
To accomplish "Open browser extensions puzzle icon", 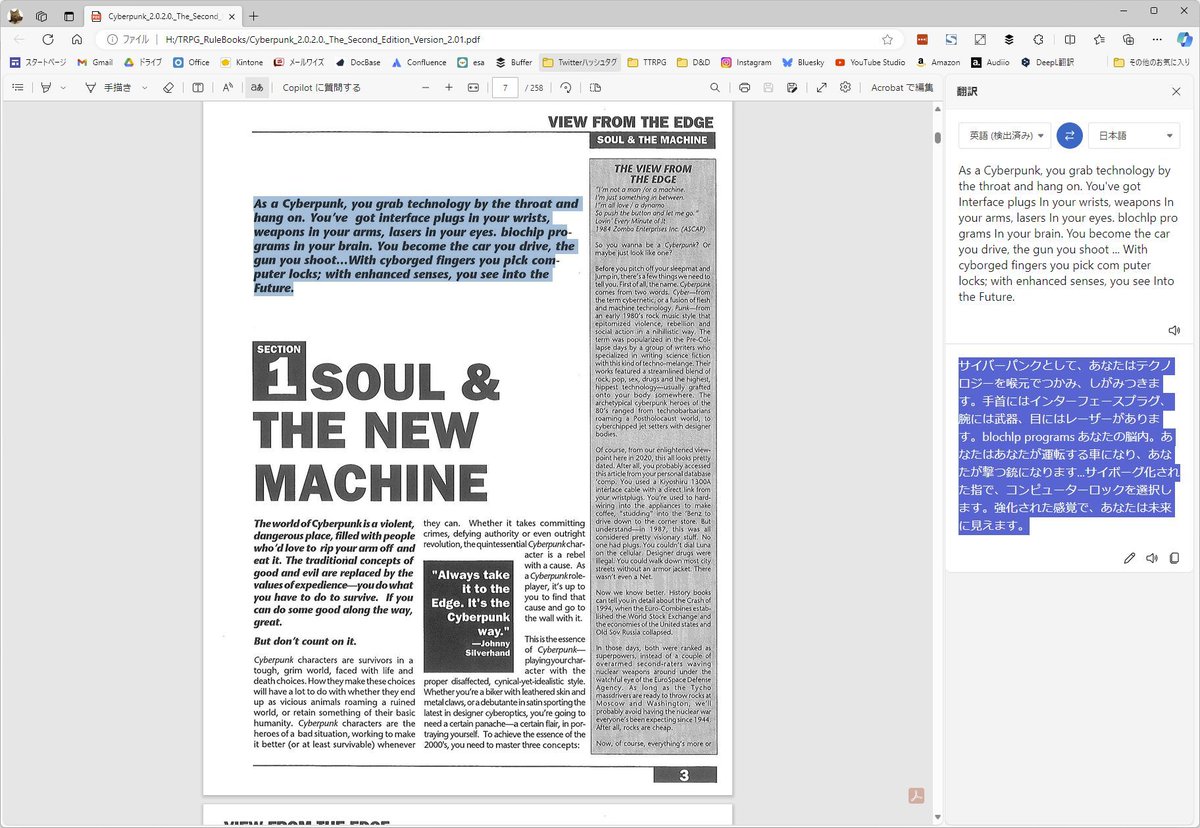I will [1038, 39].
